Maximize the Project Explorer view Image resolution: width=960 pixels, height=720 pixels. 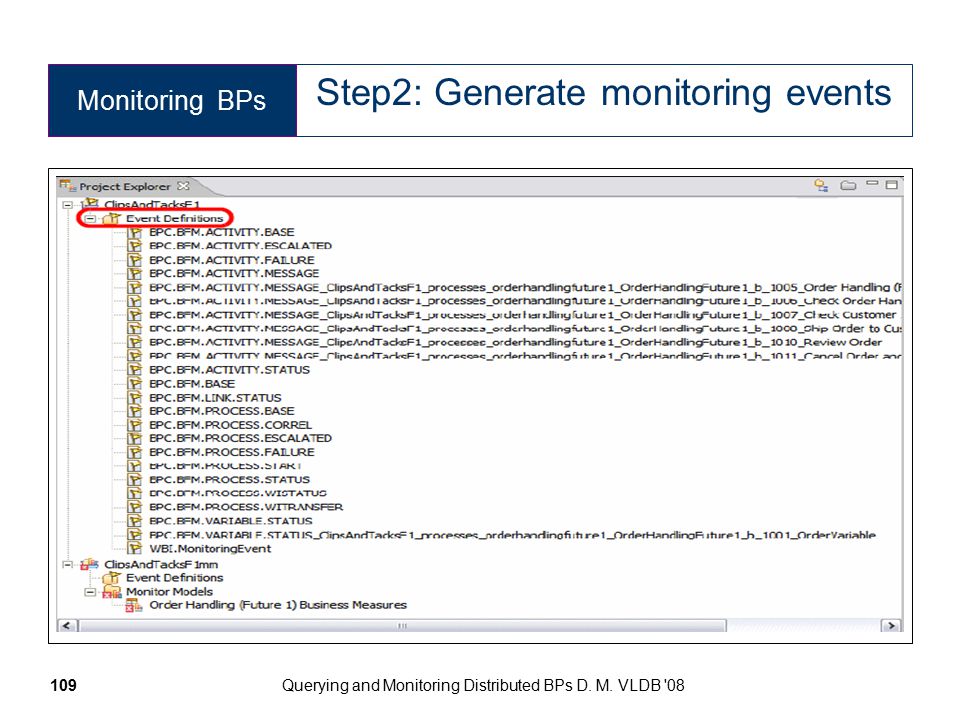click(891, 184)
